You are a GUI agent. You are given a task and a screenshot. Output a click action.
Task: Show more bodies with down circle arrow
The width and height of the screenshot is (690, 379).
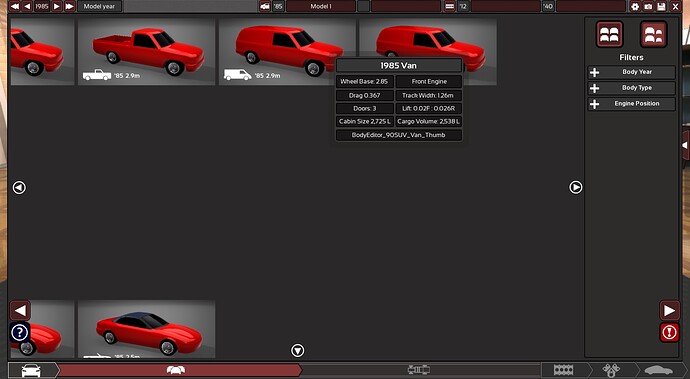[298, 350]
